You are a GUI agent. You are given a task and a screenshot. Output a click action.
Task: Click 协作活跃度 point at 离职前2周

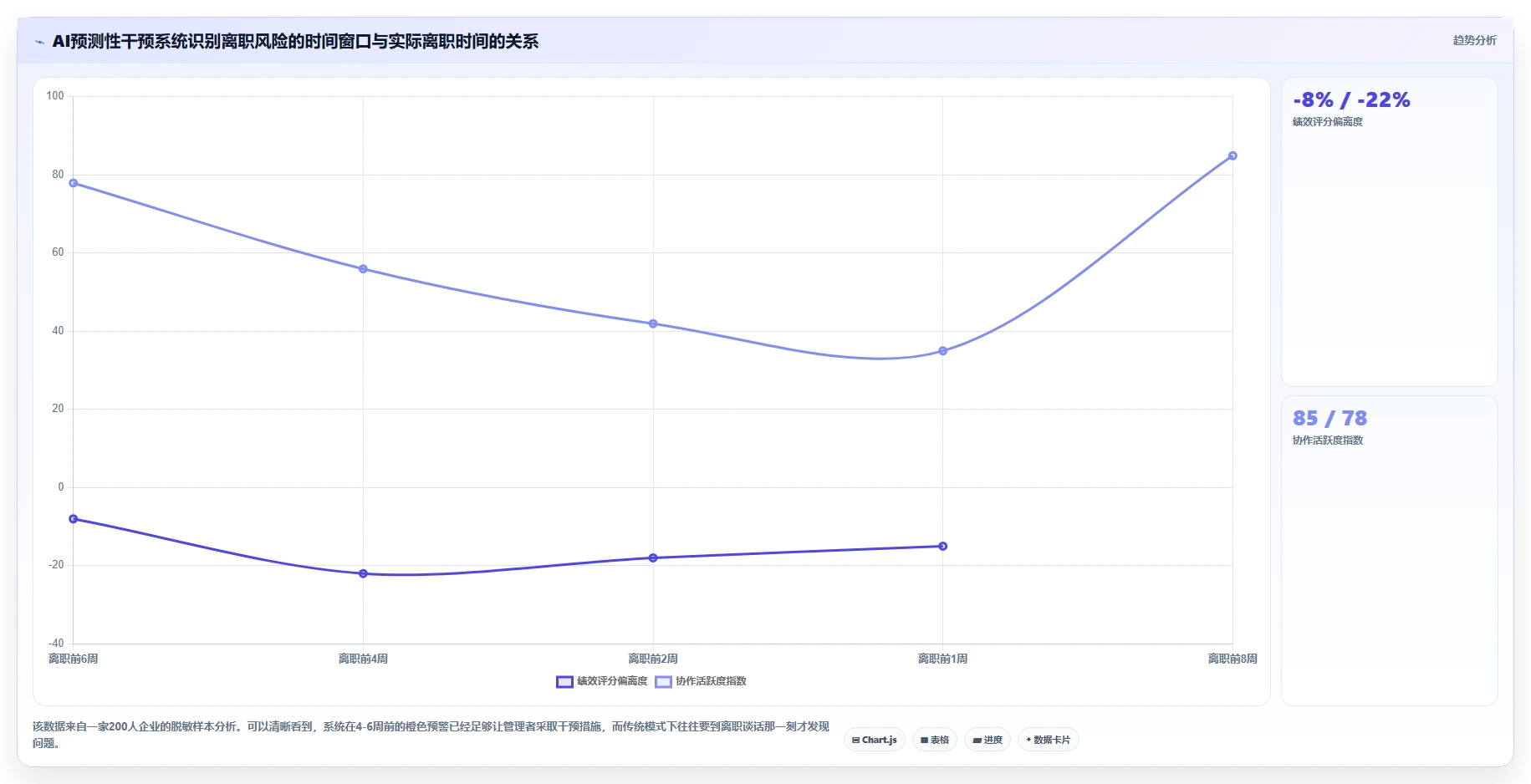click(653, 323)
